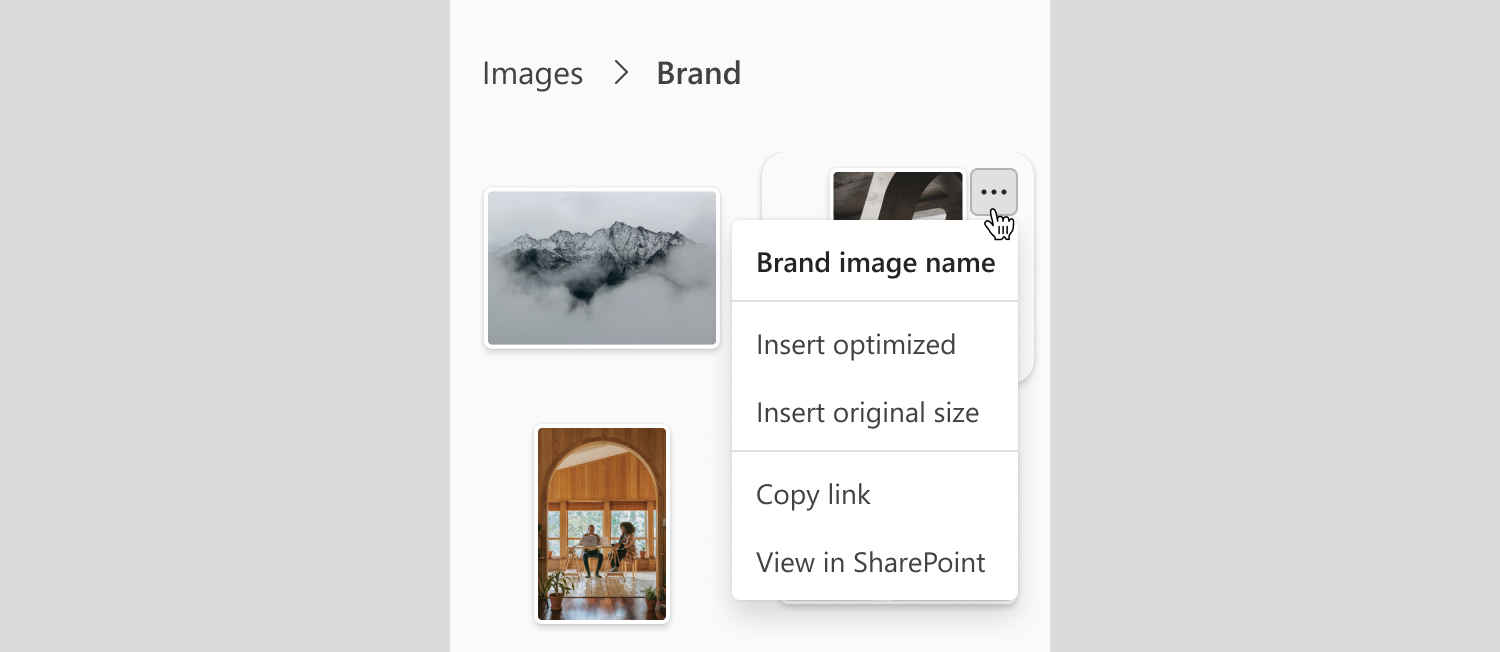This screenshot has width=1500, height=652.
Task: Click the dark concrete architecture thumbnail
Action: 896,194
